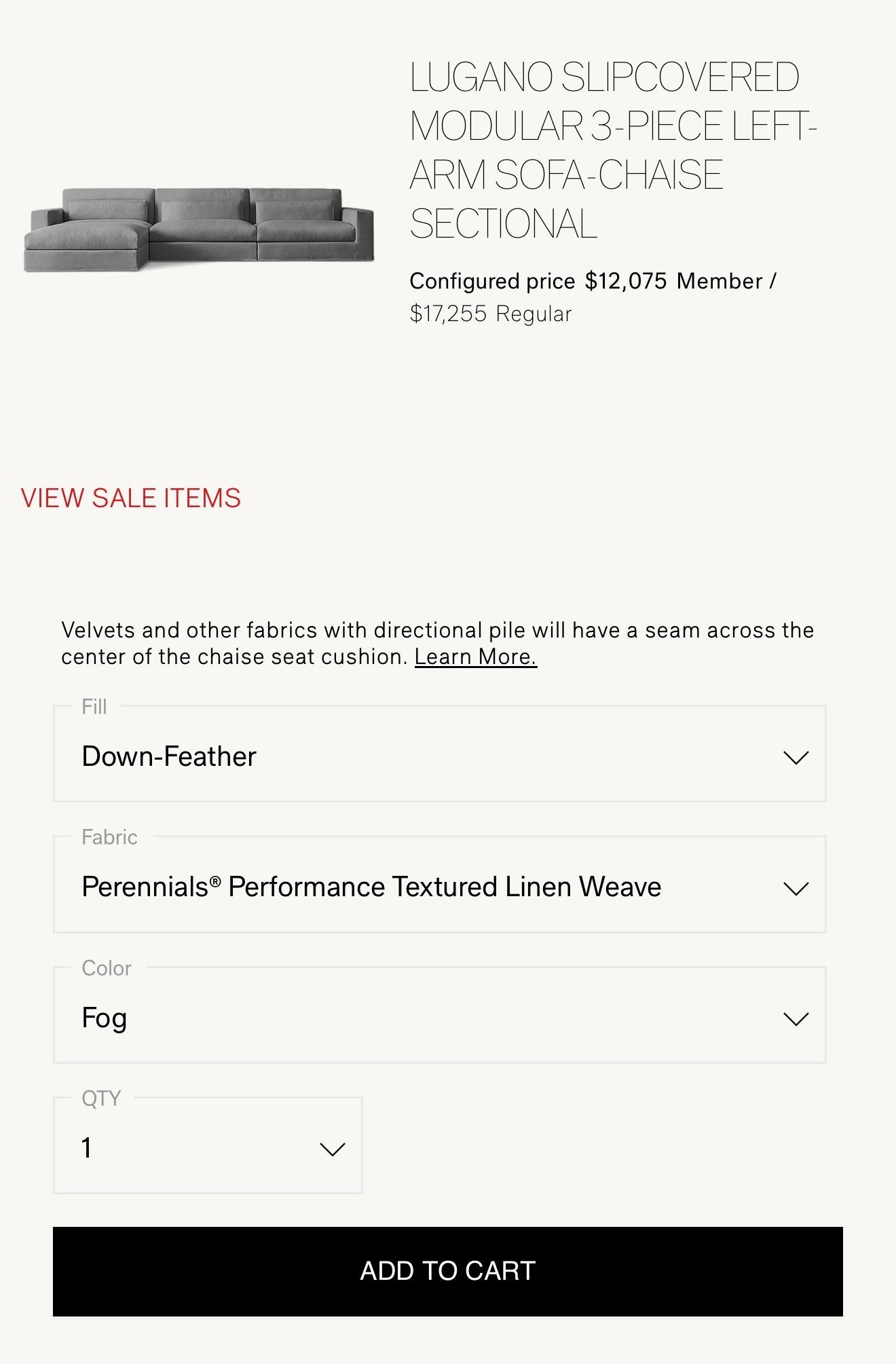Click the Fill field label
Viewport: 896px width, 1364px height.
point(94,707)
